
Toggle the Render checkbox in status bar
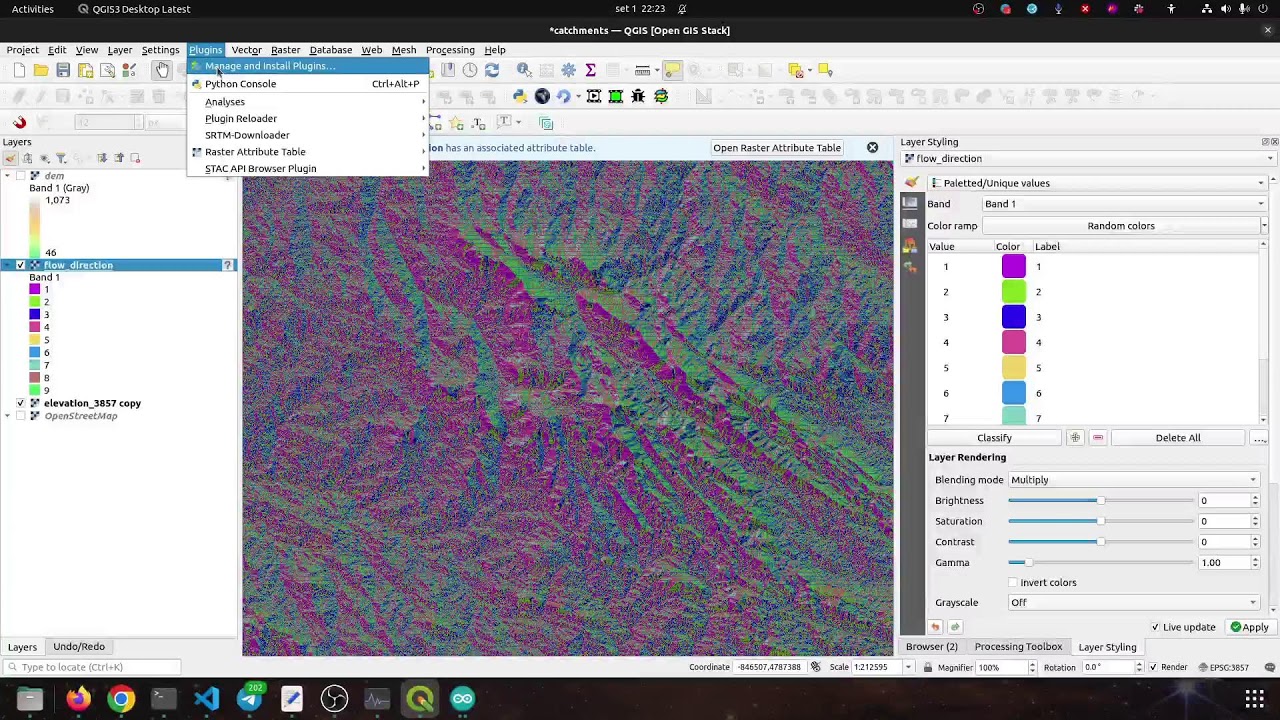1153,668
